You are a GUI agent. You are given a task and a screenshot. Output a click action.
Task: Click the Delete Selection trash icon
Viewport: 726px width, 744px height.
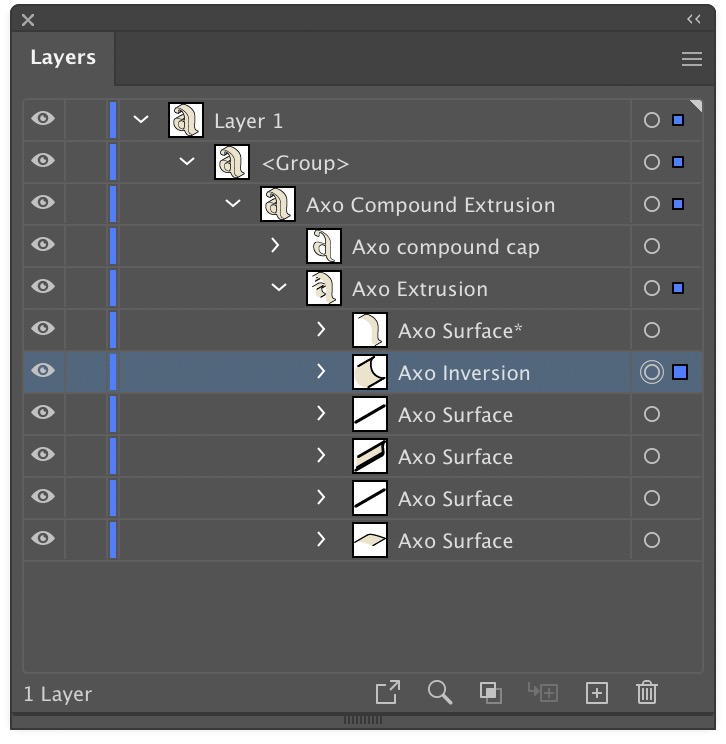(x=647, y=692)
